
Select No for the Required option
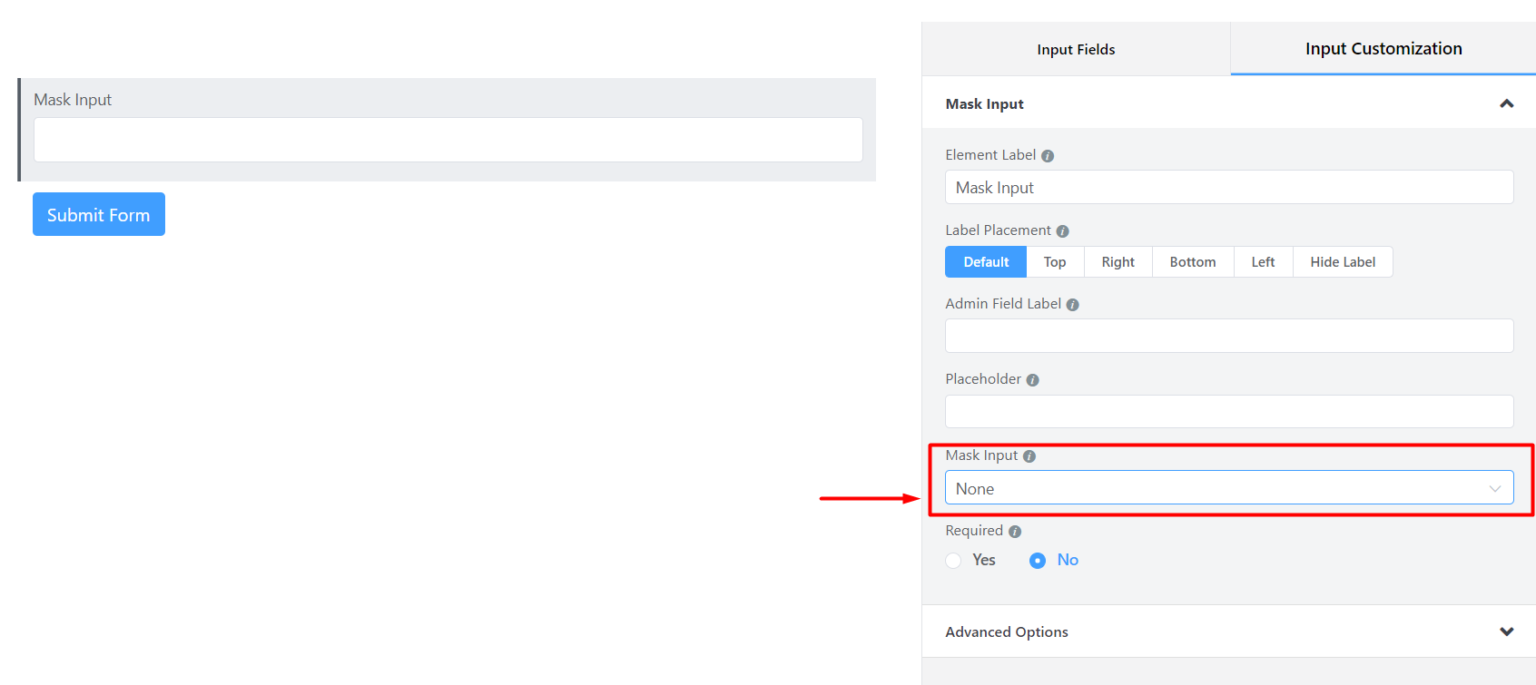tap(1037, 560)
